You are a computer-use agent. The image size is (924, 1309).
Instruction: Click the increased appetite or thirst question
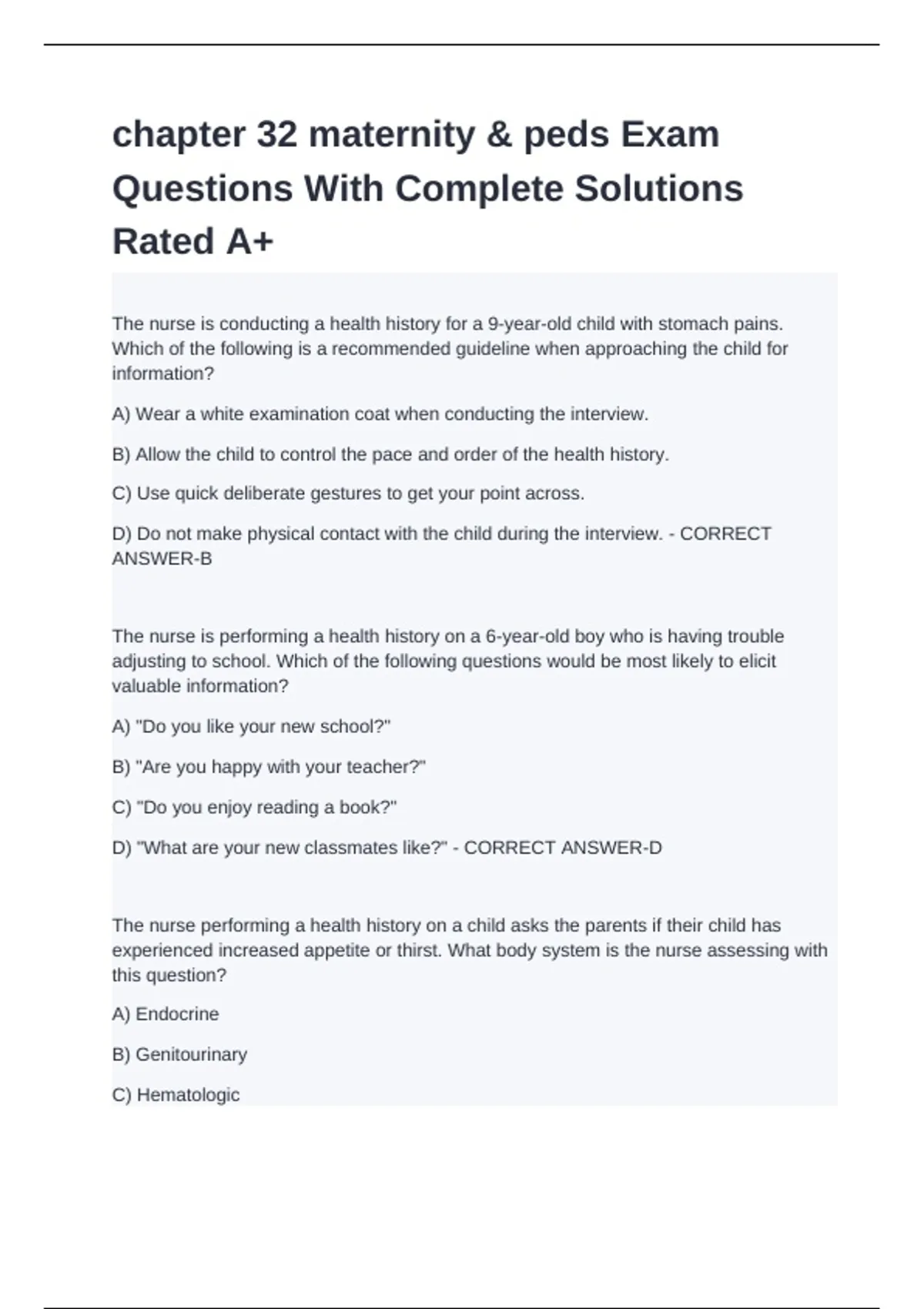470,950
